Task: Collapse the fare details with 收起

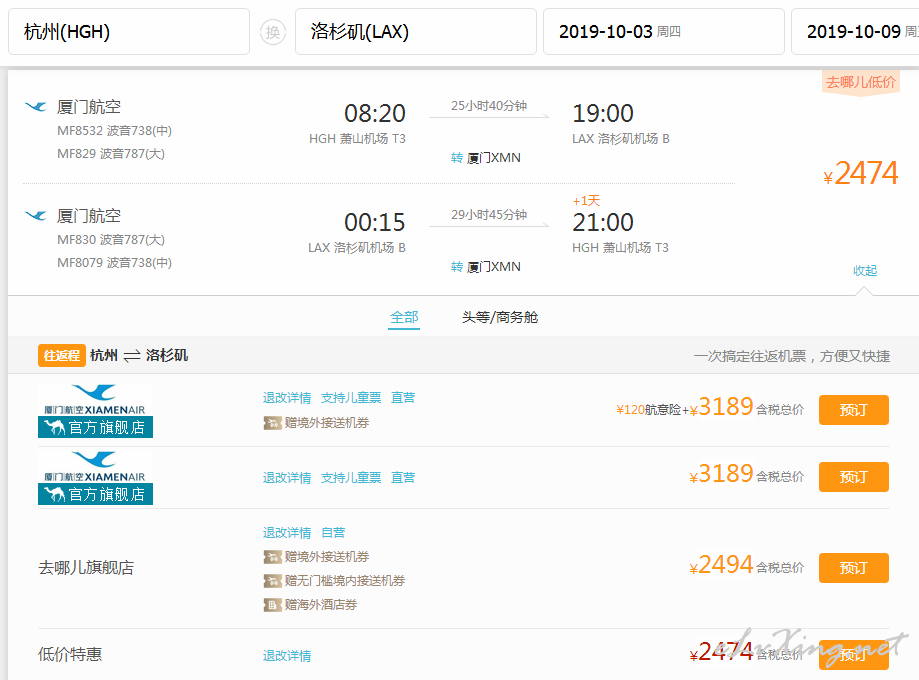Action: [864, 270]
